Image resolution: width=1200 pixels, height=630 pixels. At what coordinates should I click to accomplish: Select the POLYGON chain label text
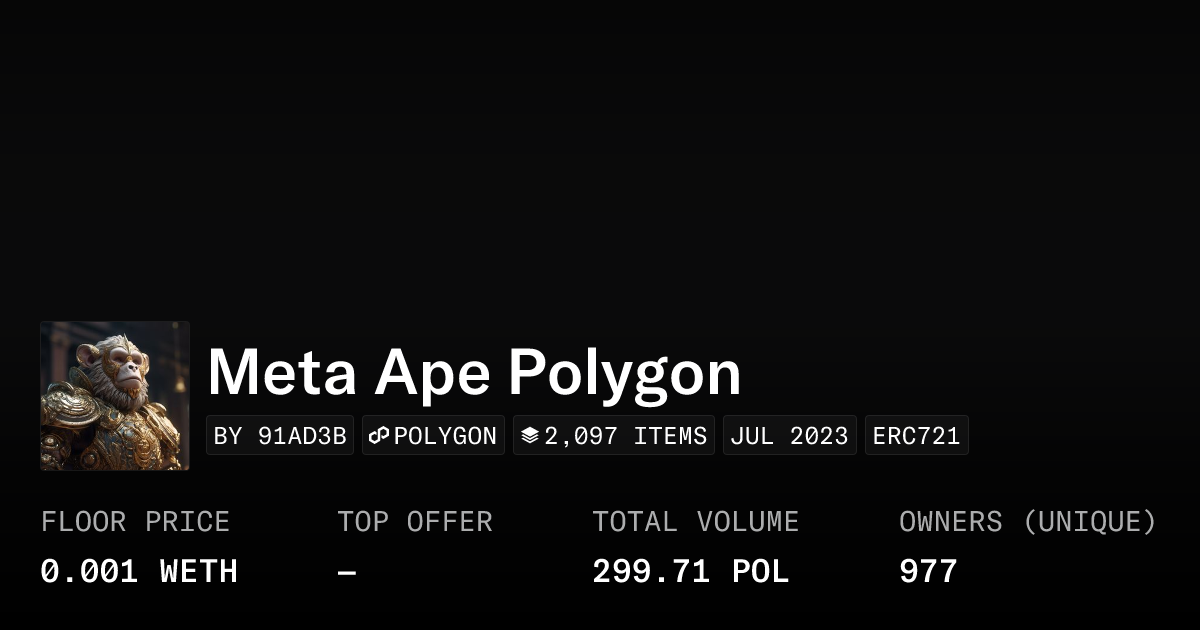pyautogui.click(x=445, y=436)
